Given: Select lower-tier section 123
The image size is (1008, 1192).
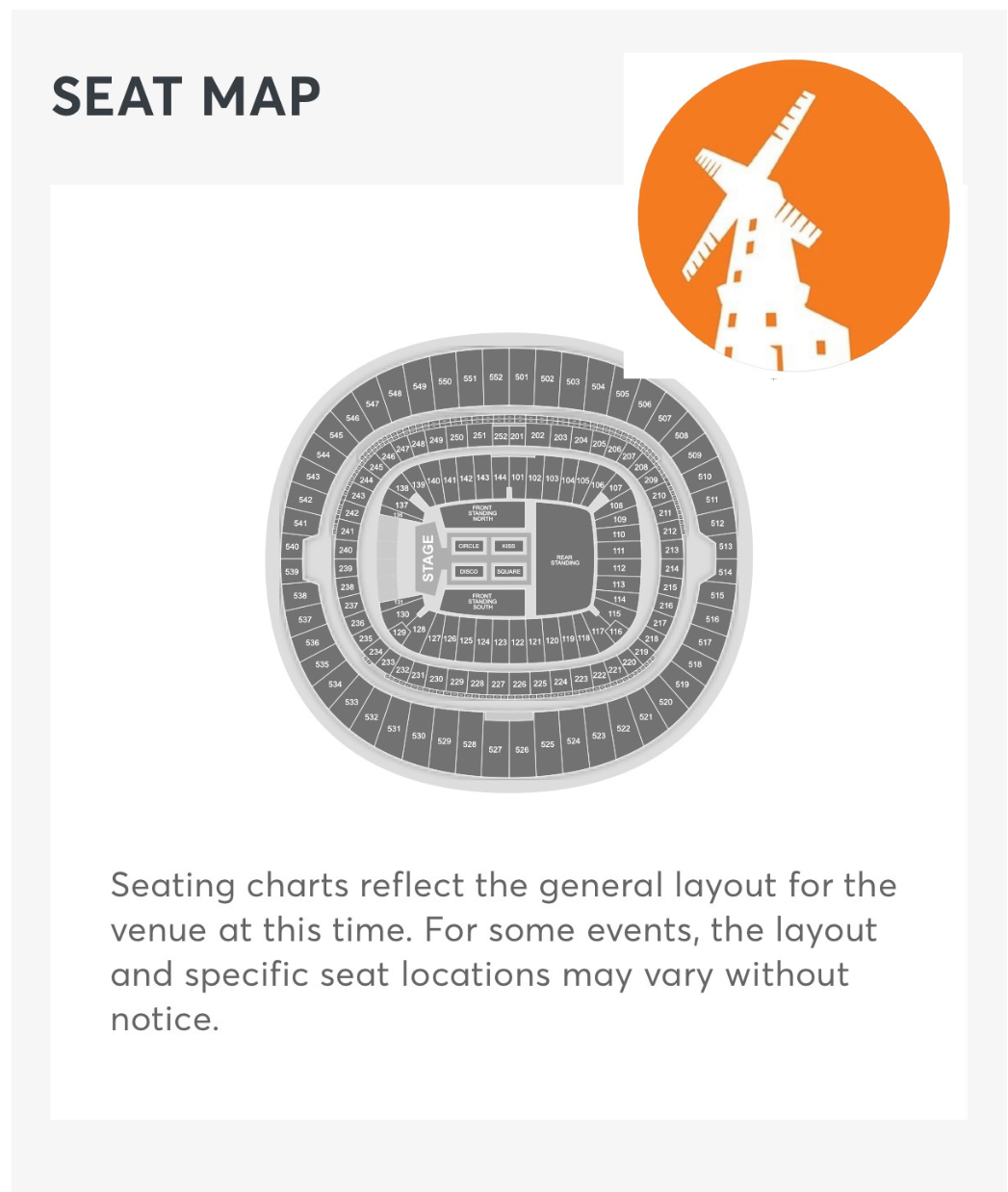Looking at the screenshot, I should point(501,642).
